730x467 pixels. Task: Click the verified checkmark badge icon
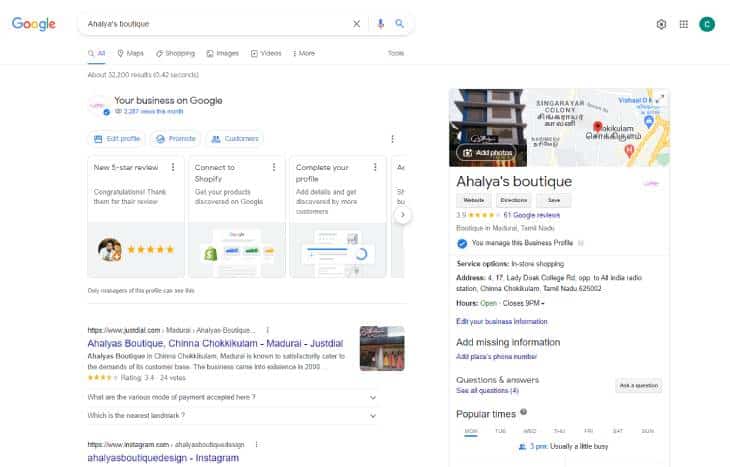coord(462,244)
